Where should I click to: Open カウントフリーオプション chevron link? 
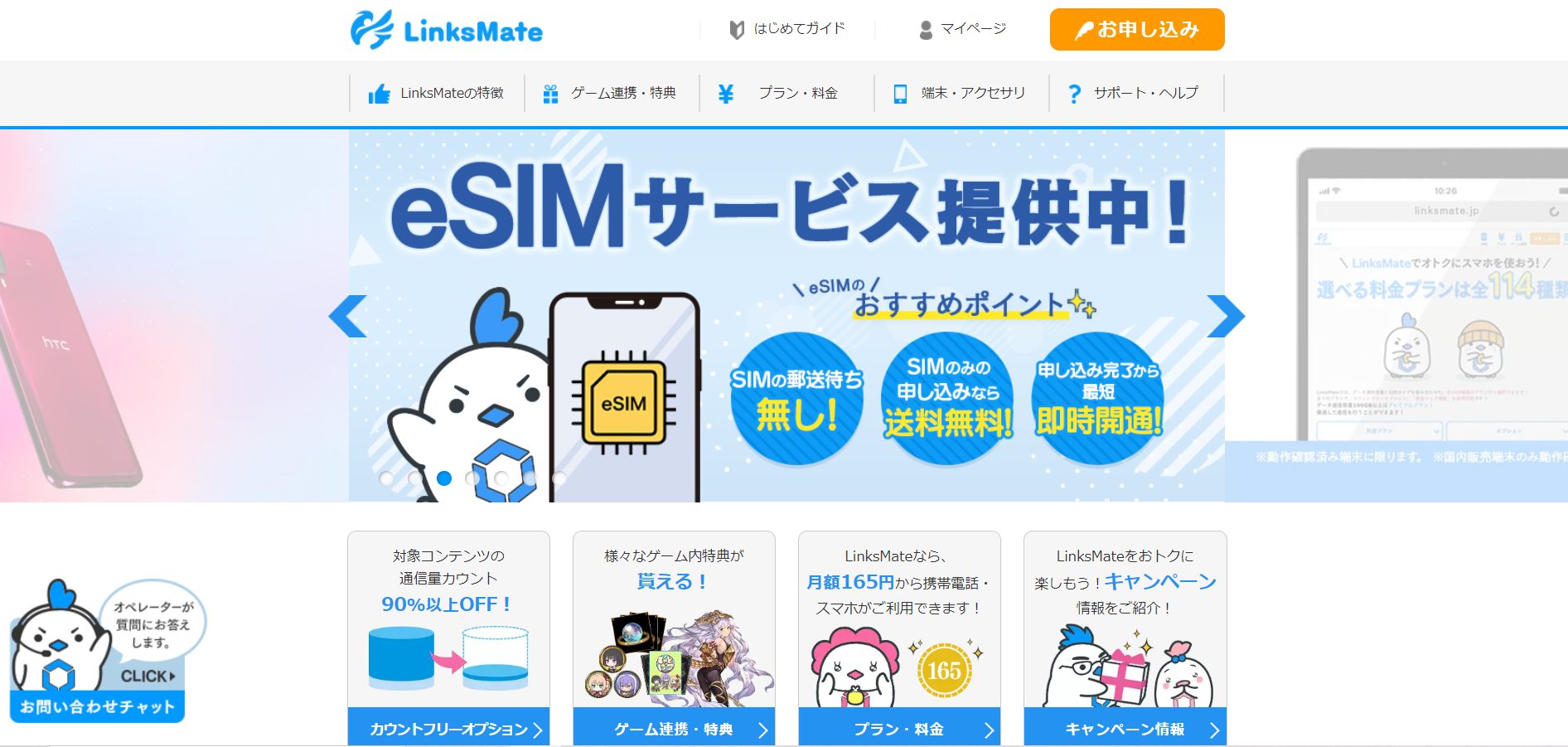448,729
